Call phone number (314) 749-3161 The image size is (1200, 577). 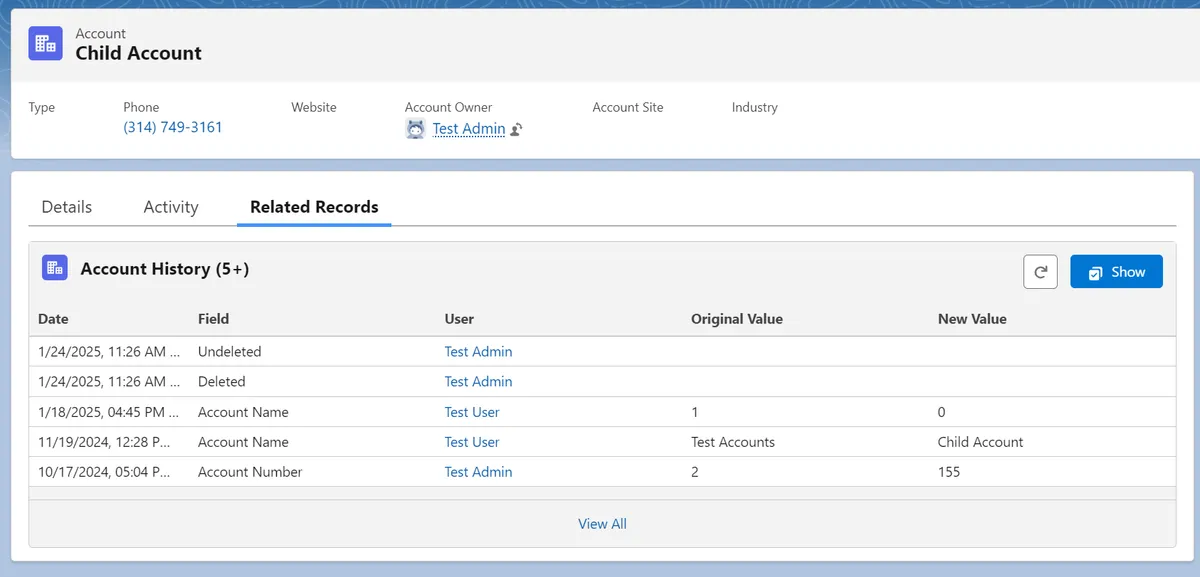pos(173,127)
